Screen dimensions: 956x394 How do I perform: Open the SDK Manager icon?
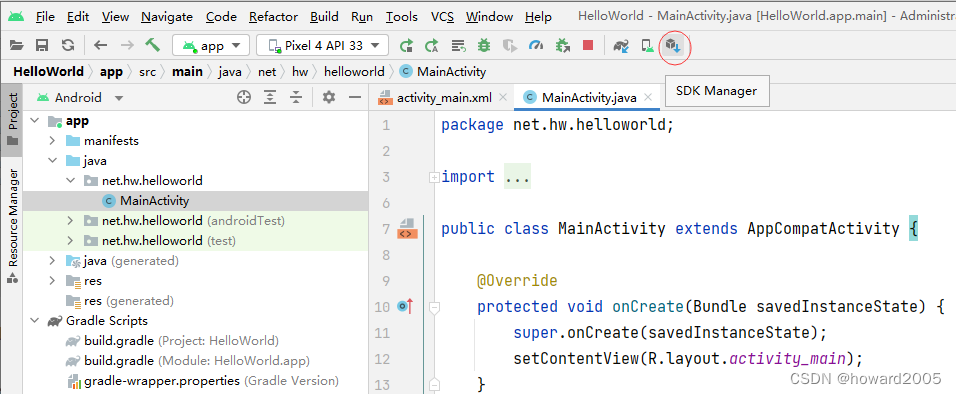[x=674, y=46]
